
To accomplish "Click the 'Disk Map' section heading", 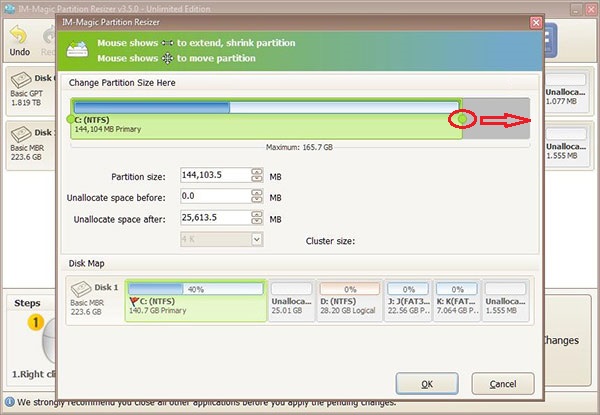I will pos(86,263).
